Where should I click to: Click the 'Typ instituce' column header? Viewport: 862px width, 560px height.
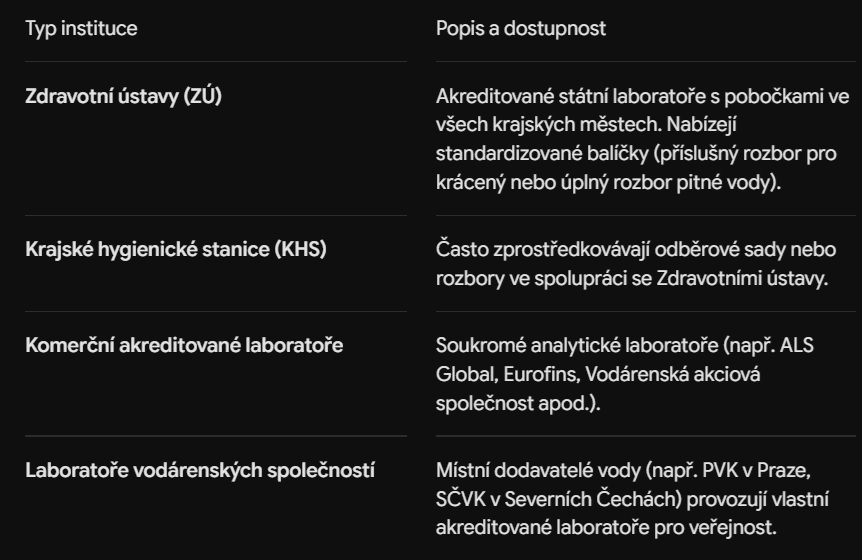point(81,29)
